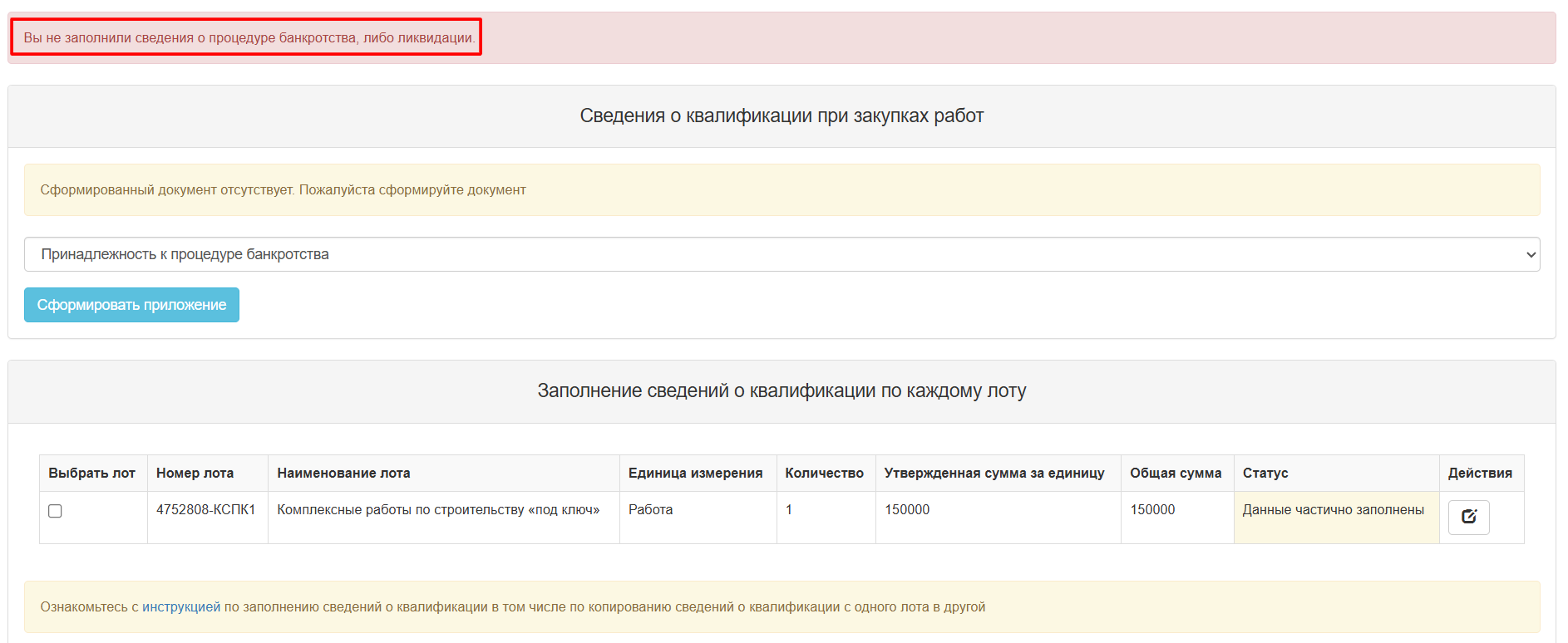Click the «Данные частично заполнены» status cell
Viewport: 1568px width, 643px height.
(x=1333, y=510)
